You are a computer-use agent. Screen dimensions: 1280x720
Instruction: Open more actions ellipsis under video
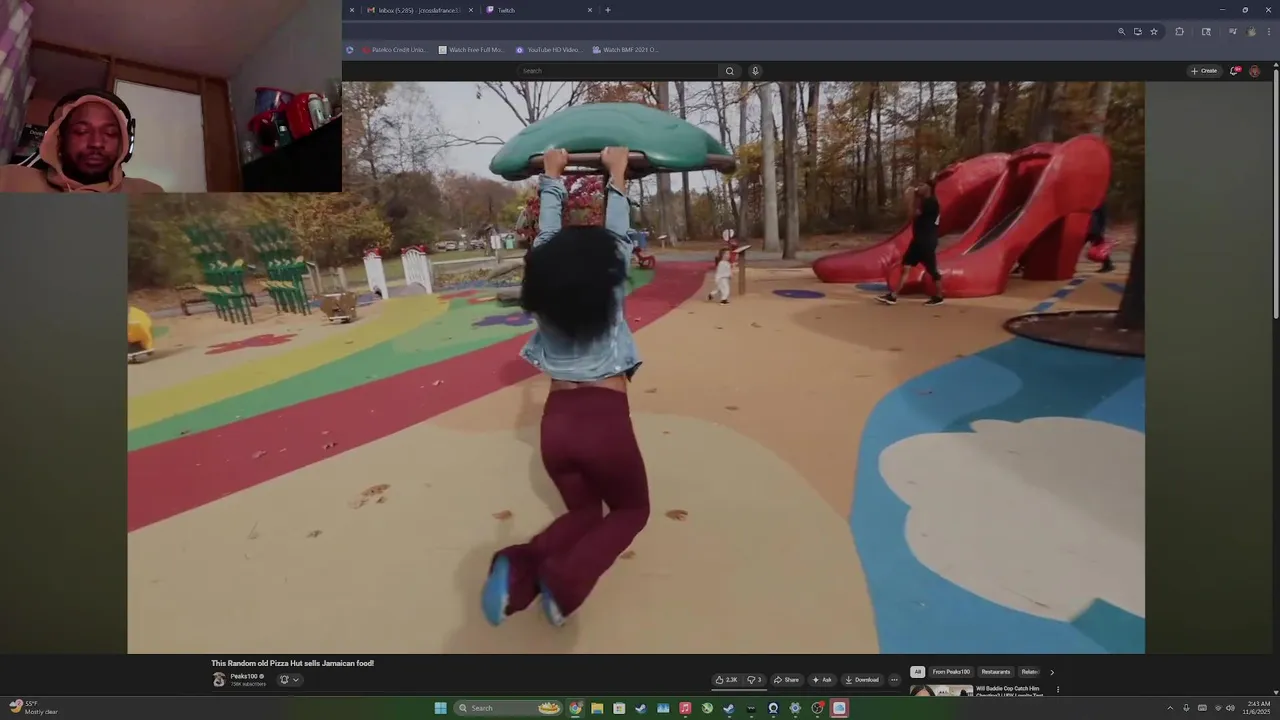pyautogui.click(x=894, y=680)
